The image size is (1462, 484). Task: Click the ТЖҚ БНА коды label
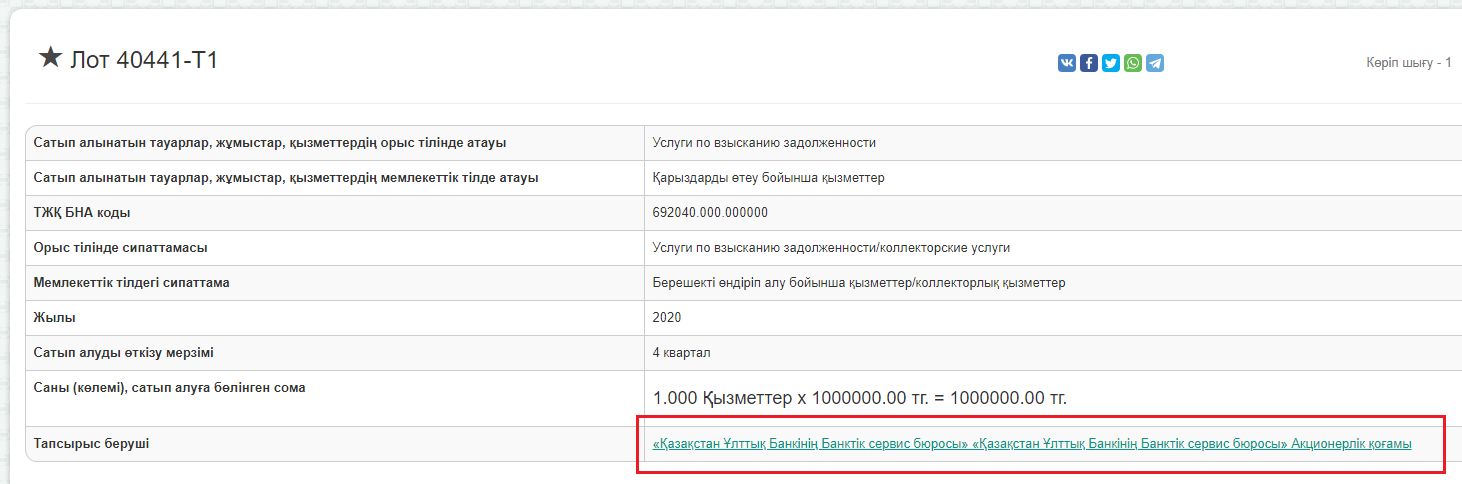[82, 213]
